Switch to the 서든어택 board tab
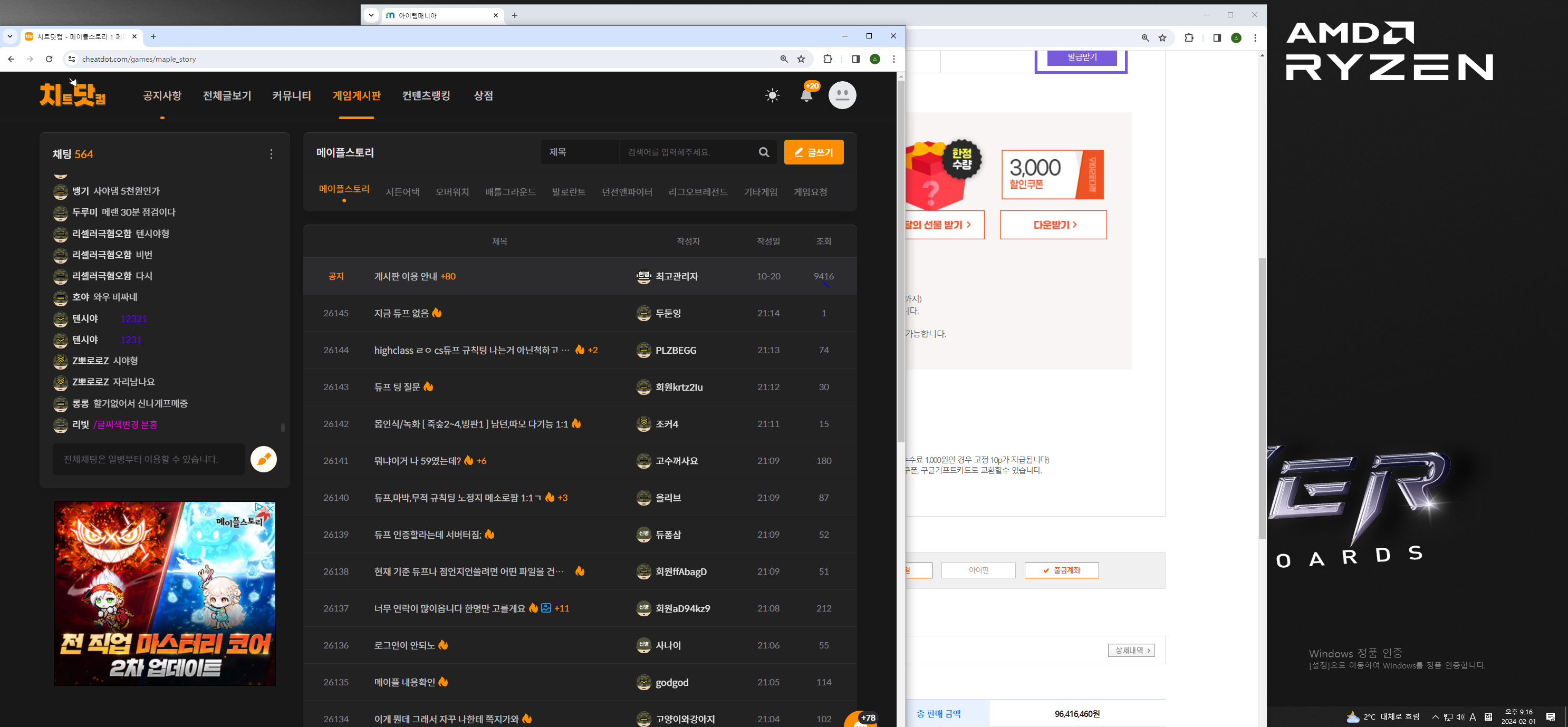The height and width of the screenshot is (727, 1568). click(402, 192)
